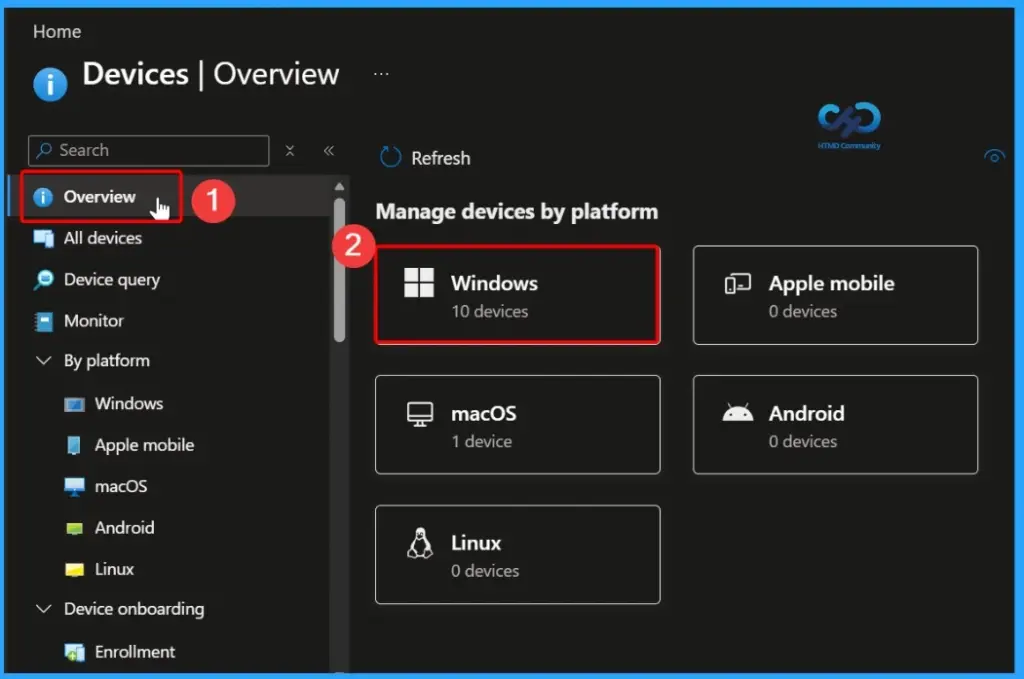Select the By platform group label
The height and width of the screenshot is (679, 1024).
(x=106, y=360)
